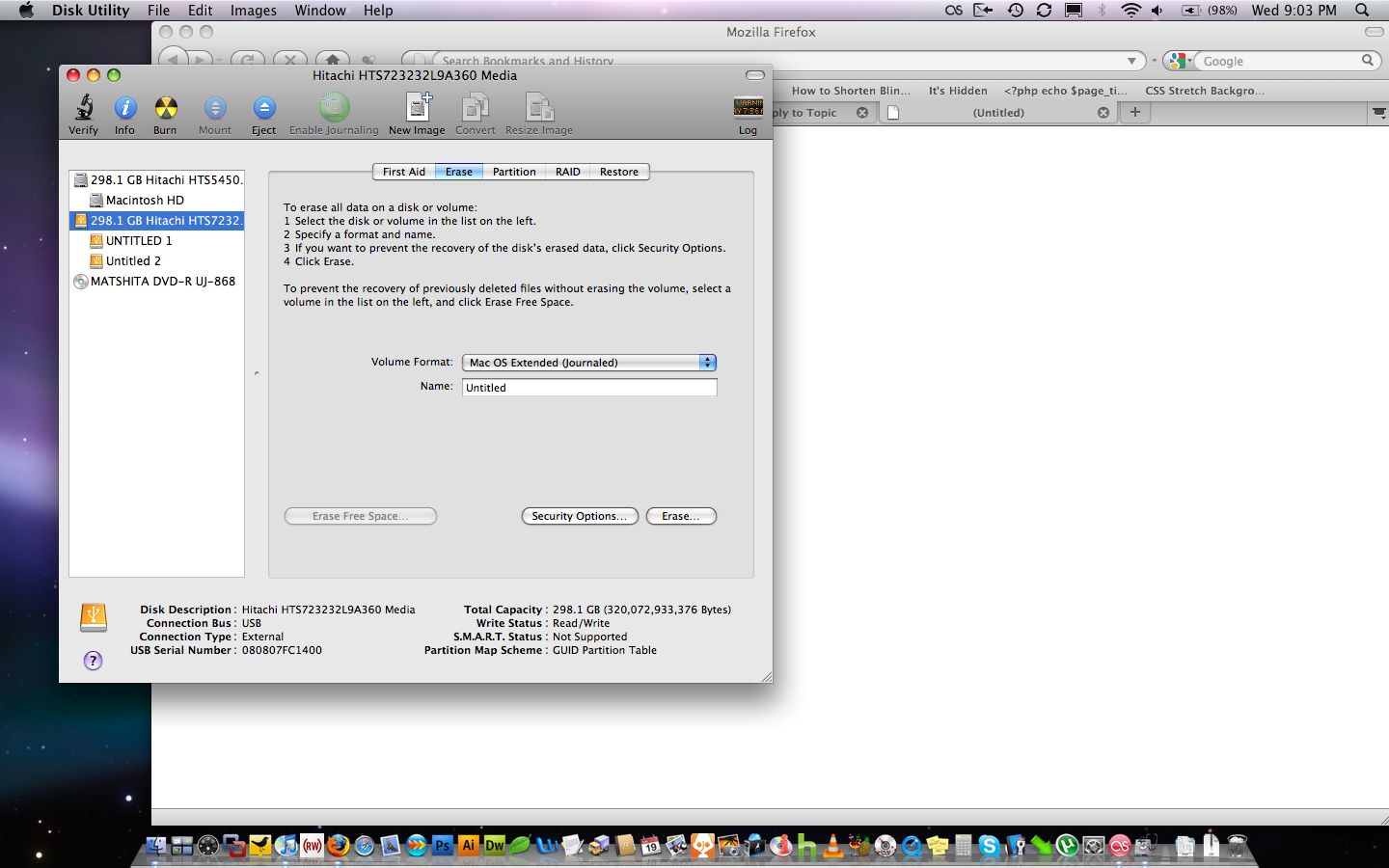Select the Untitled 2 volume
The height and width of the screenshot is (868, 1389).
tap(157, 261)
